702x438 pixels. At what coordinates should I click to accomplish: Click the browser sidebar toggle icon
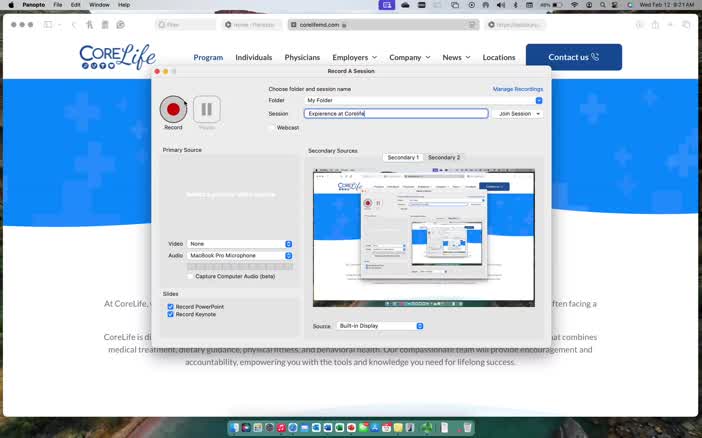click(x=48, y=25)
